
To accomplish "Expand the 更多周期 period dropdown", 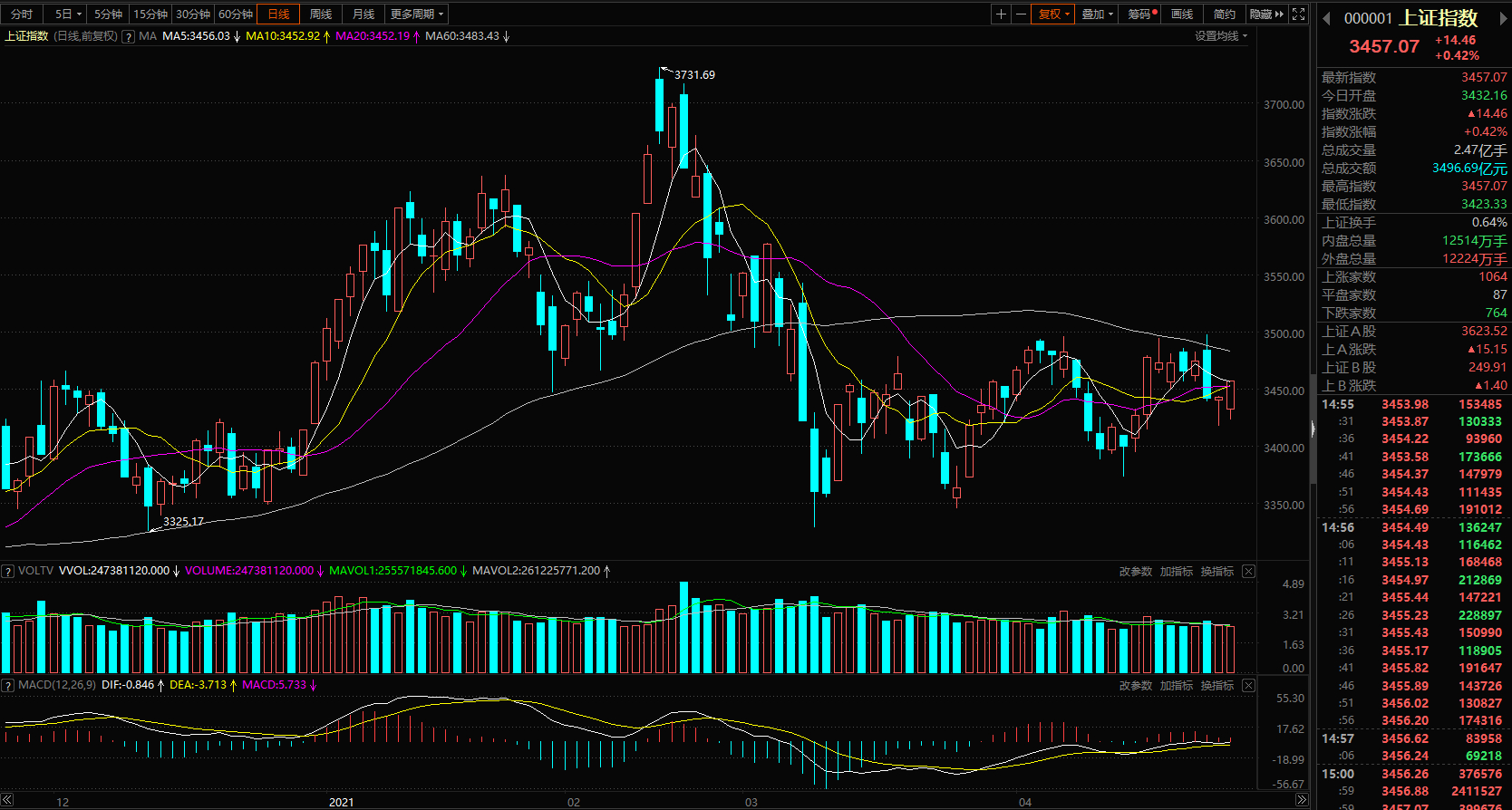I will tap(416, 14).
